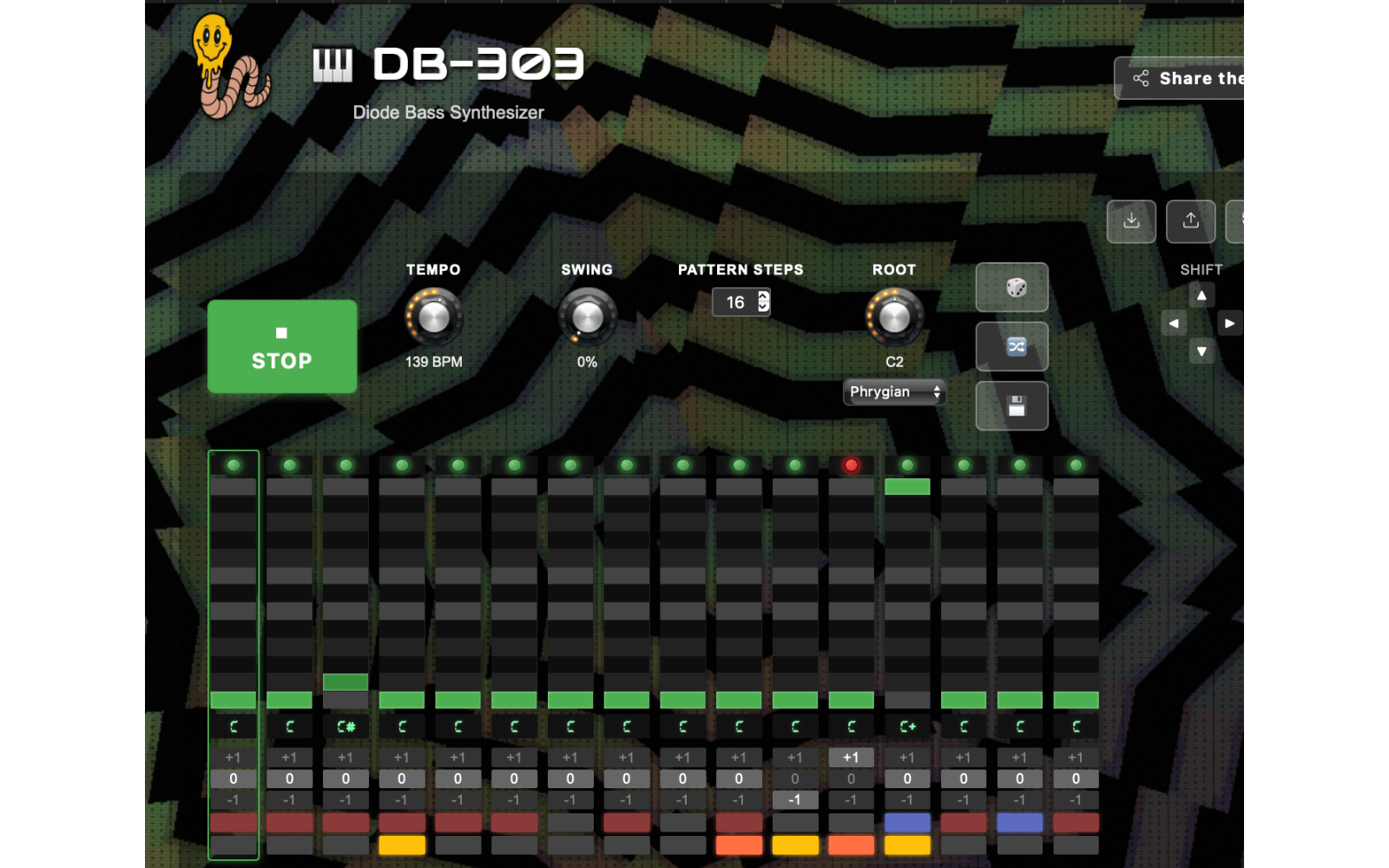This screenshot has height=868, width=1389.
Task: Click the download pattern icon
Action: [x=1131, y=221]
